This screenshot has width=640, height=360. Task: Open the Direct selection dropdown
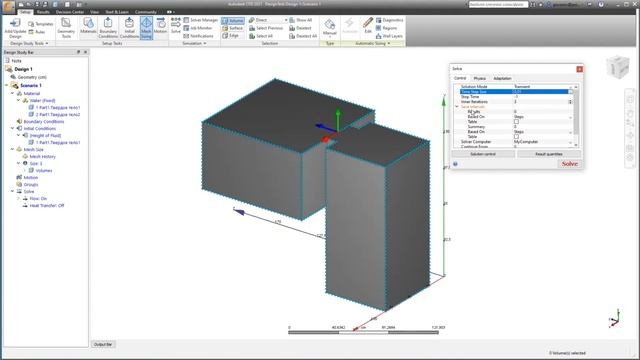[268, 20]
